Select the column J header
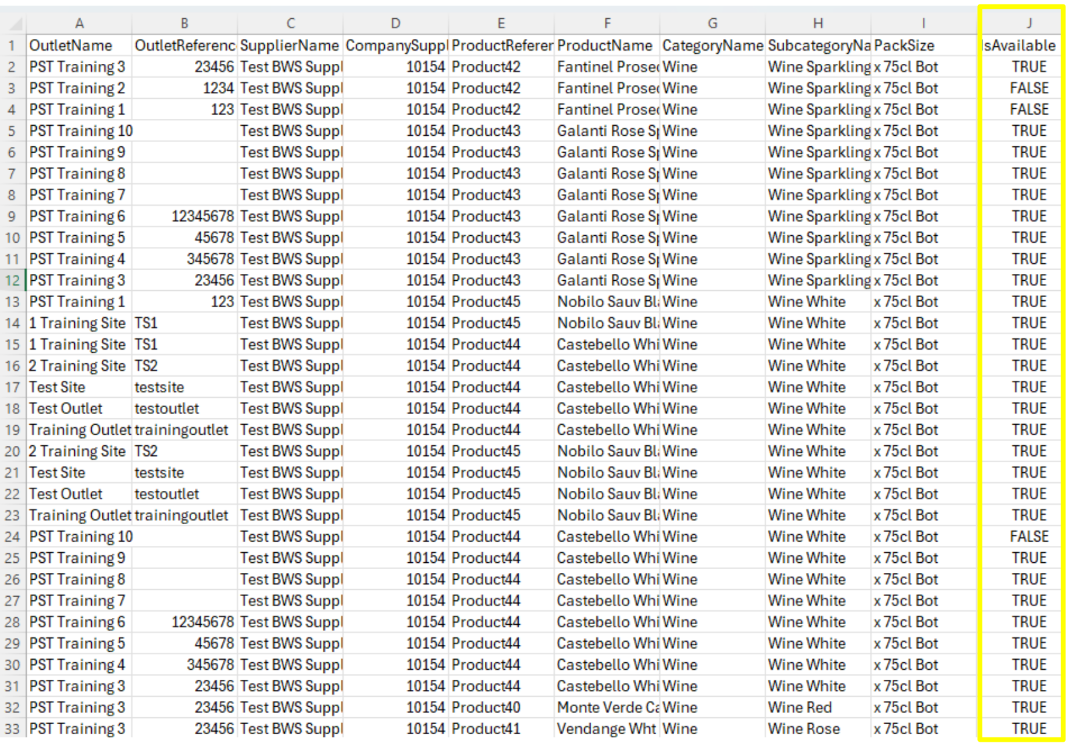This screenshot has height=745, width=1071. [1028, 23]
